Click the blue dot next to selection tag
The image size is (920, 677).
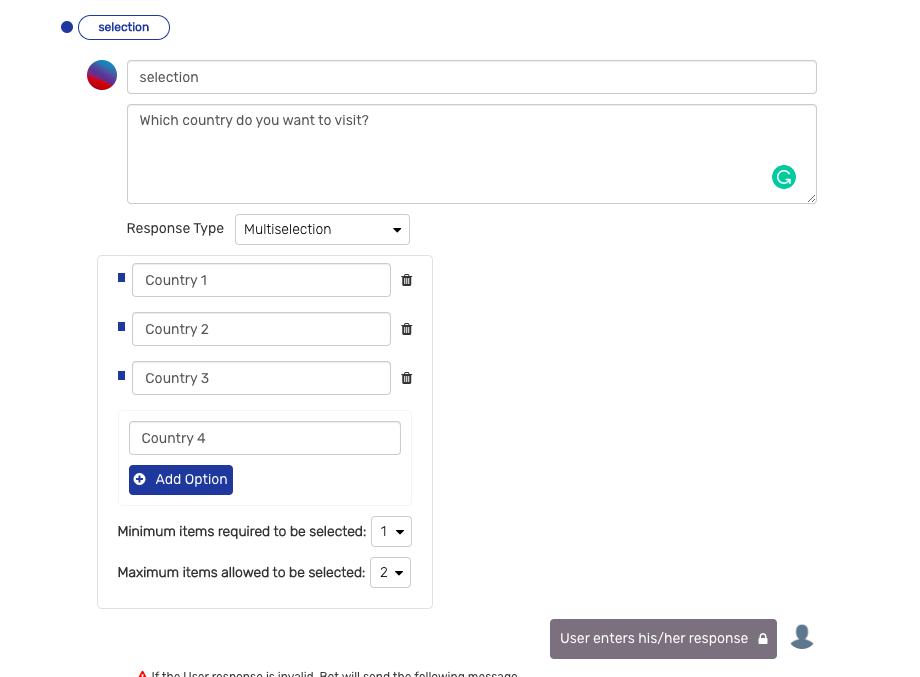point(67,27)
